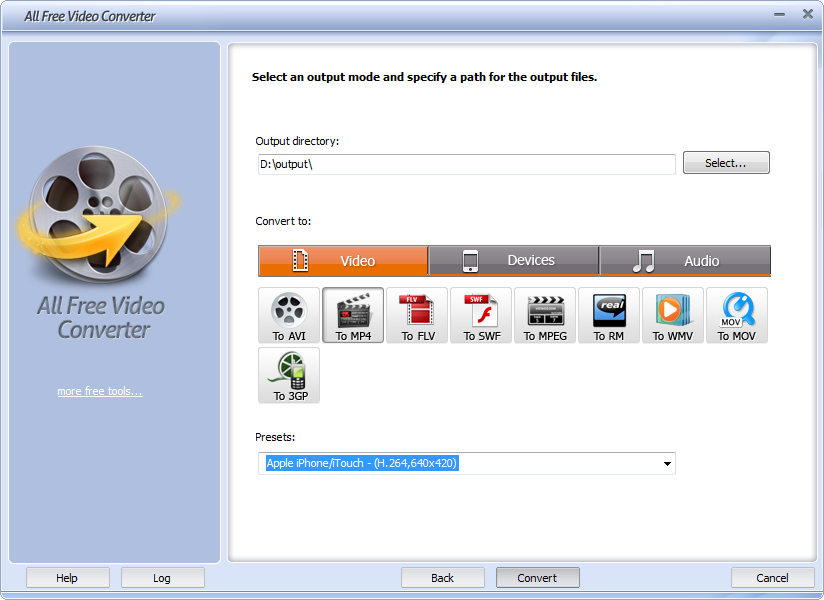
Task: Open the Audio tab
Action: (685, 261)
